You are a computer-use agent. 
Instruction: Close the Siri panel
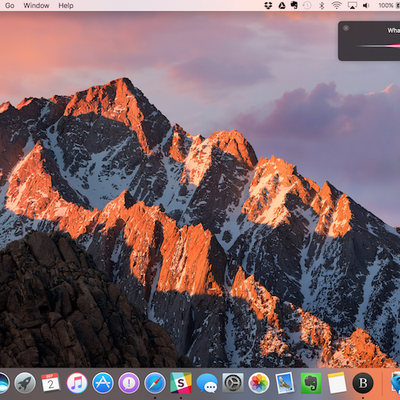(x=346, y=28)
